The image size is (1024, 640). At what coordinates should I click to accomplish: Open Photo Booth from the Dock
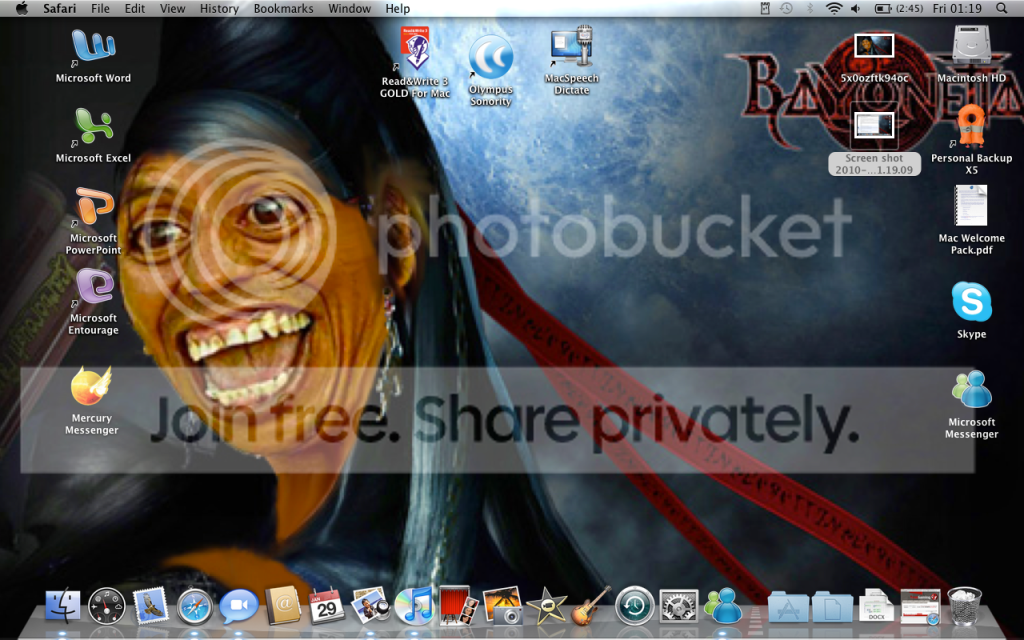coord(458,606)
